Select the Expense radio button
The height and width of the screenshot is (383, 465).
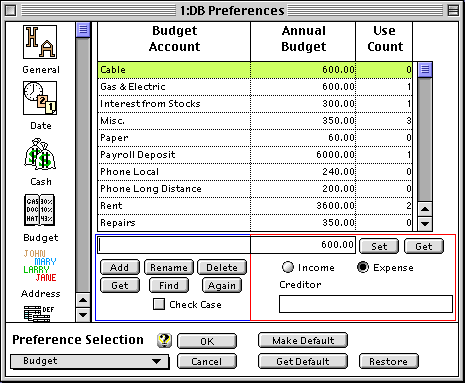363,267
